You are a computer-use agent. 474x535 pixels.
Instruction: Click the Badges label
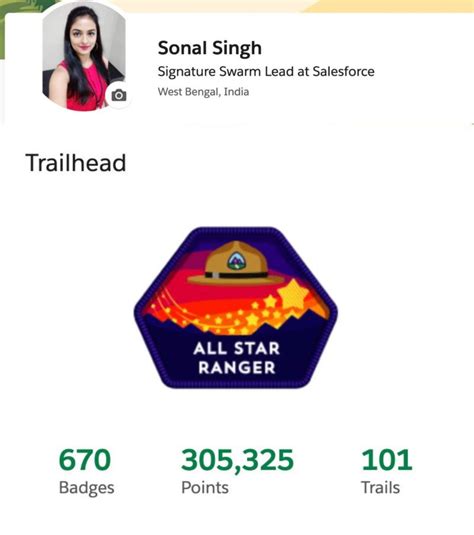86,488
